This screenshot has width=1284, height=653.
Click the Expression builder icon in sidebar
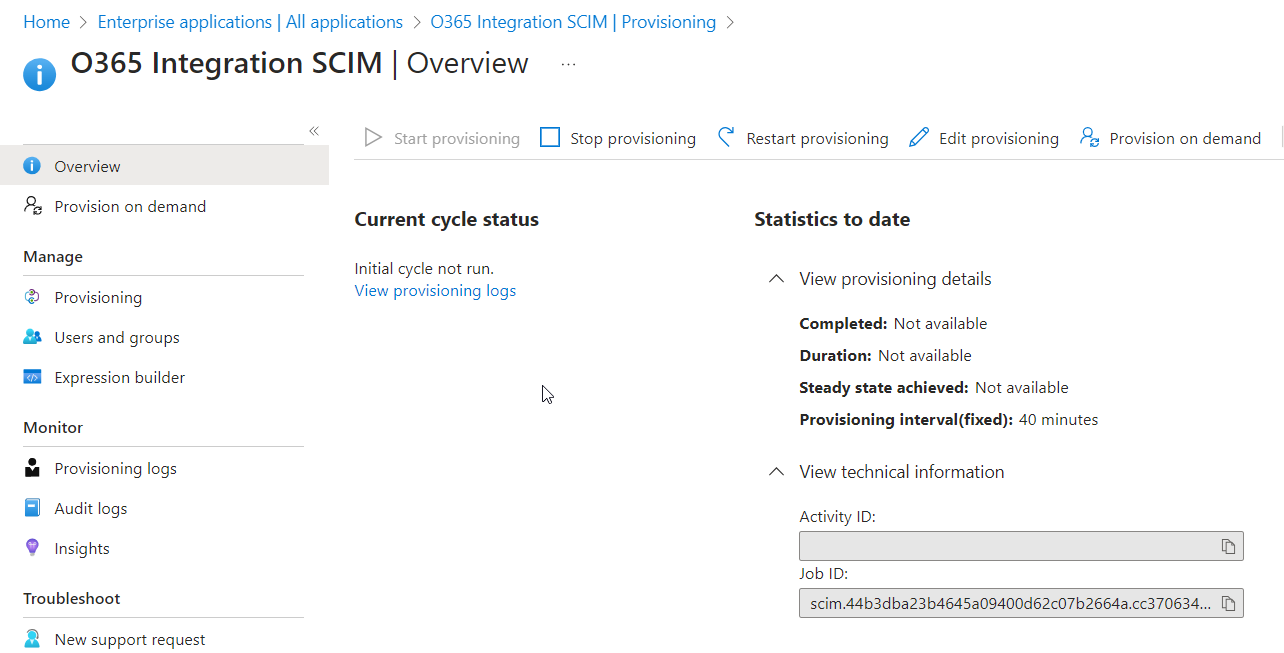click(x=33, y=377)
